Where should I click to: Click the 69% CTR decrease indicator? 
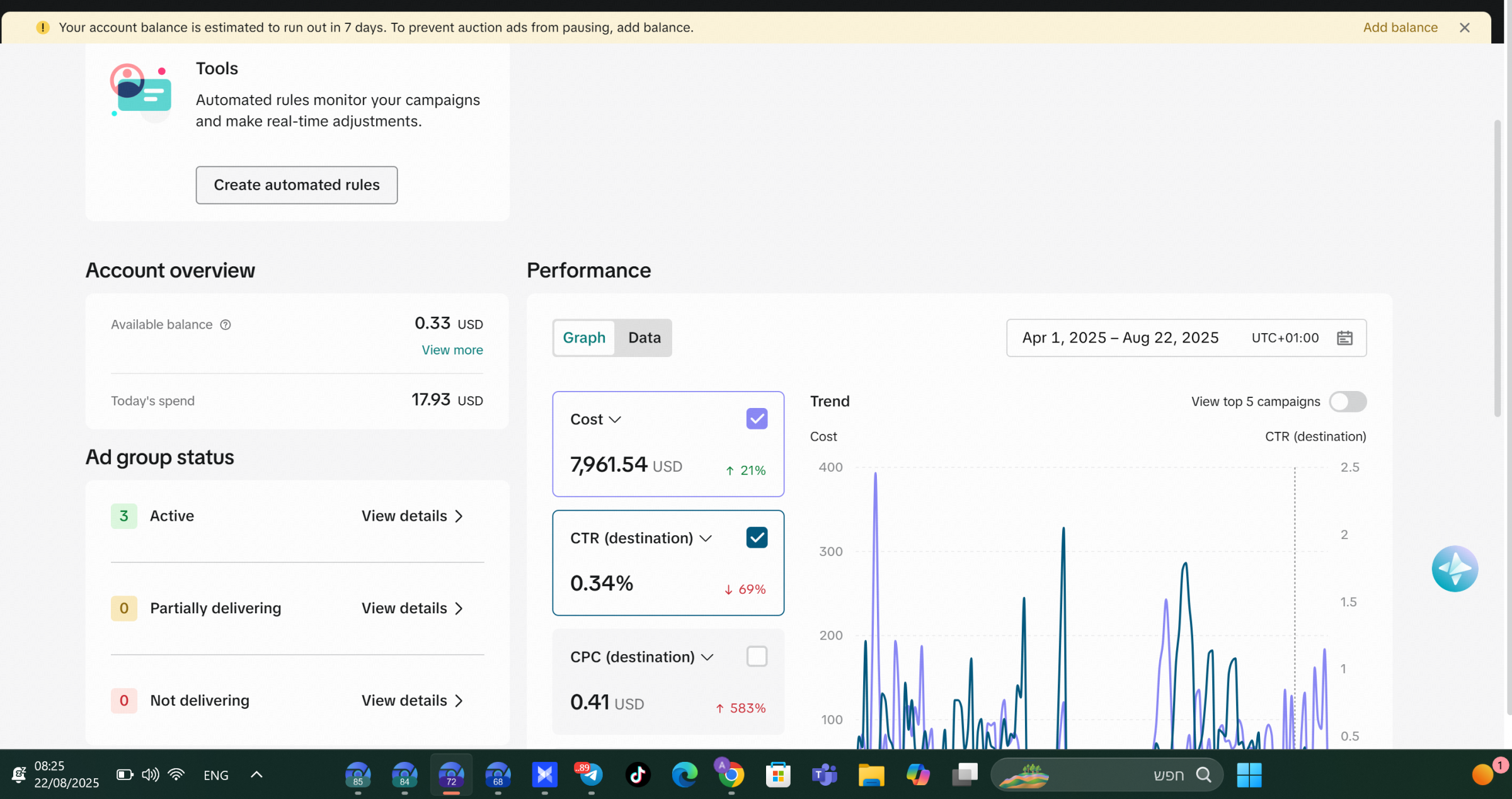(x=745, y=590)
